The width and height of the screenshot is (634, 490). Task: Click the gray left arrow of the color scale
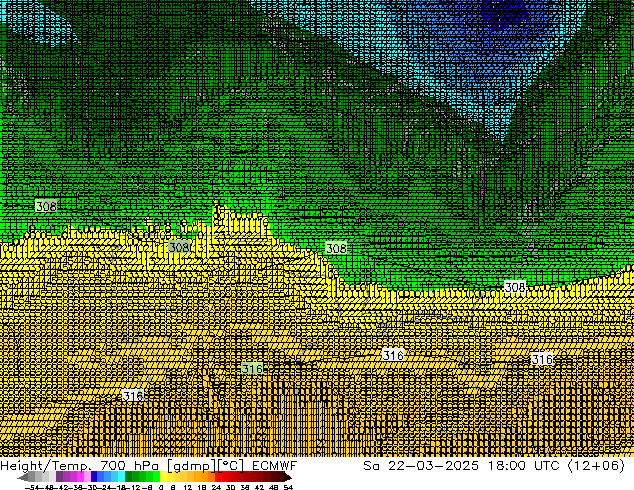click(23, 477)
